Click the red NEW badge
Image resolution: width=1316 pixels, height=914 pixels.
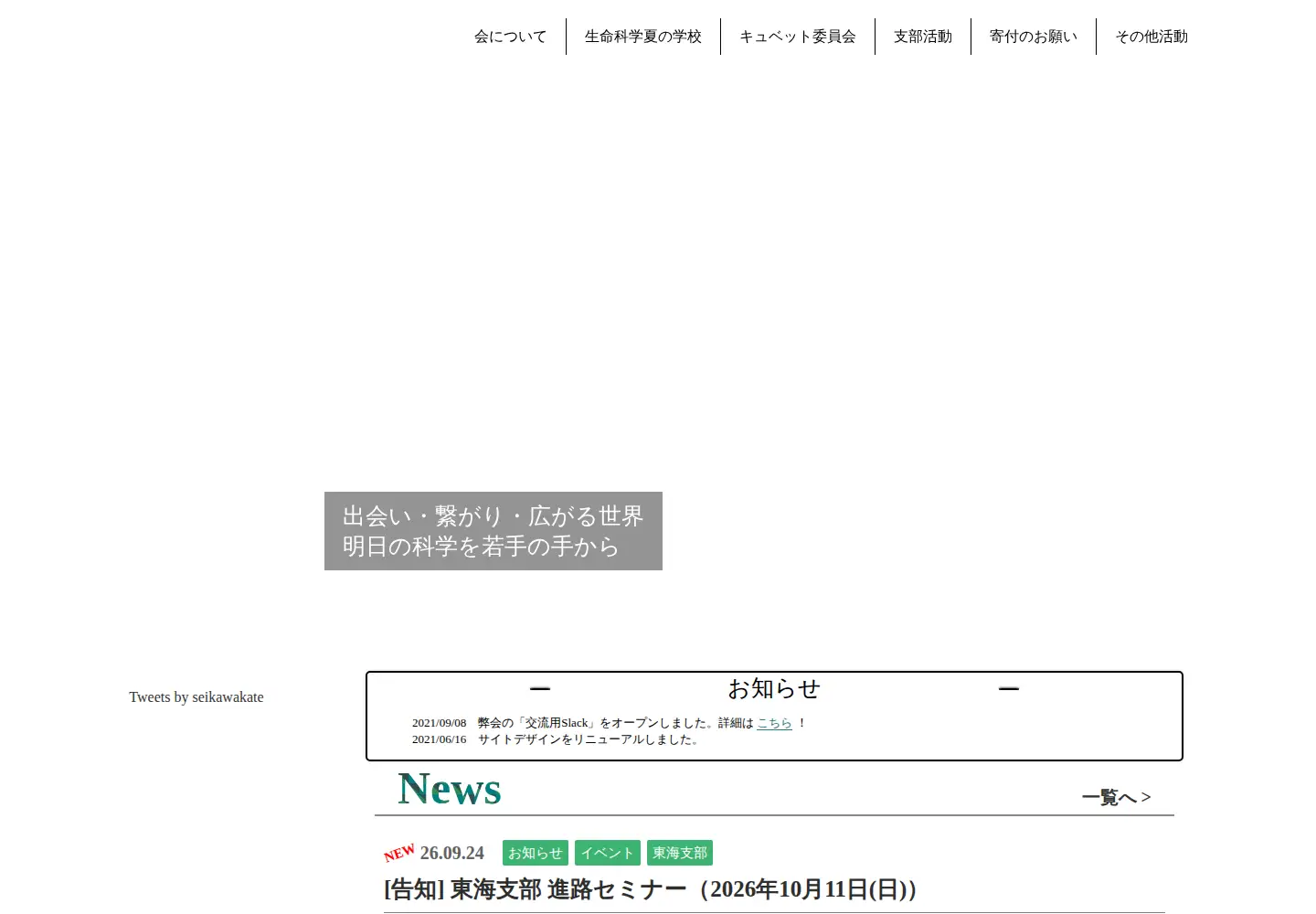tap(399, 853)
